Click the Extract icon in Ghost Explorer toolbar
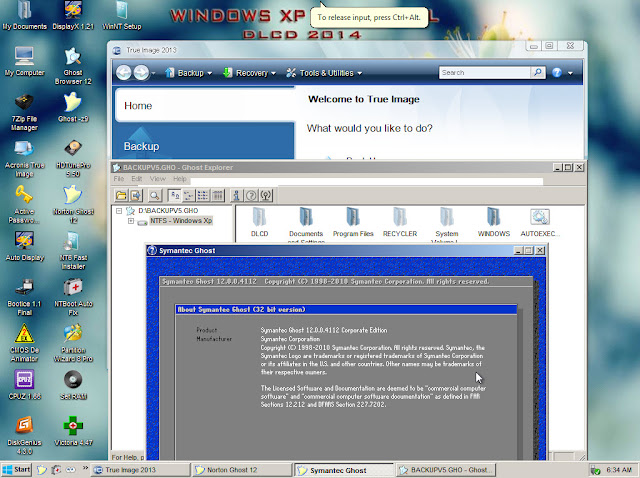This screenshot has width=640, height=478. point(136,196)
